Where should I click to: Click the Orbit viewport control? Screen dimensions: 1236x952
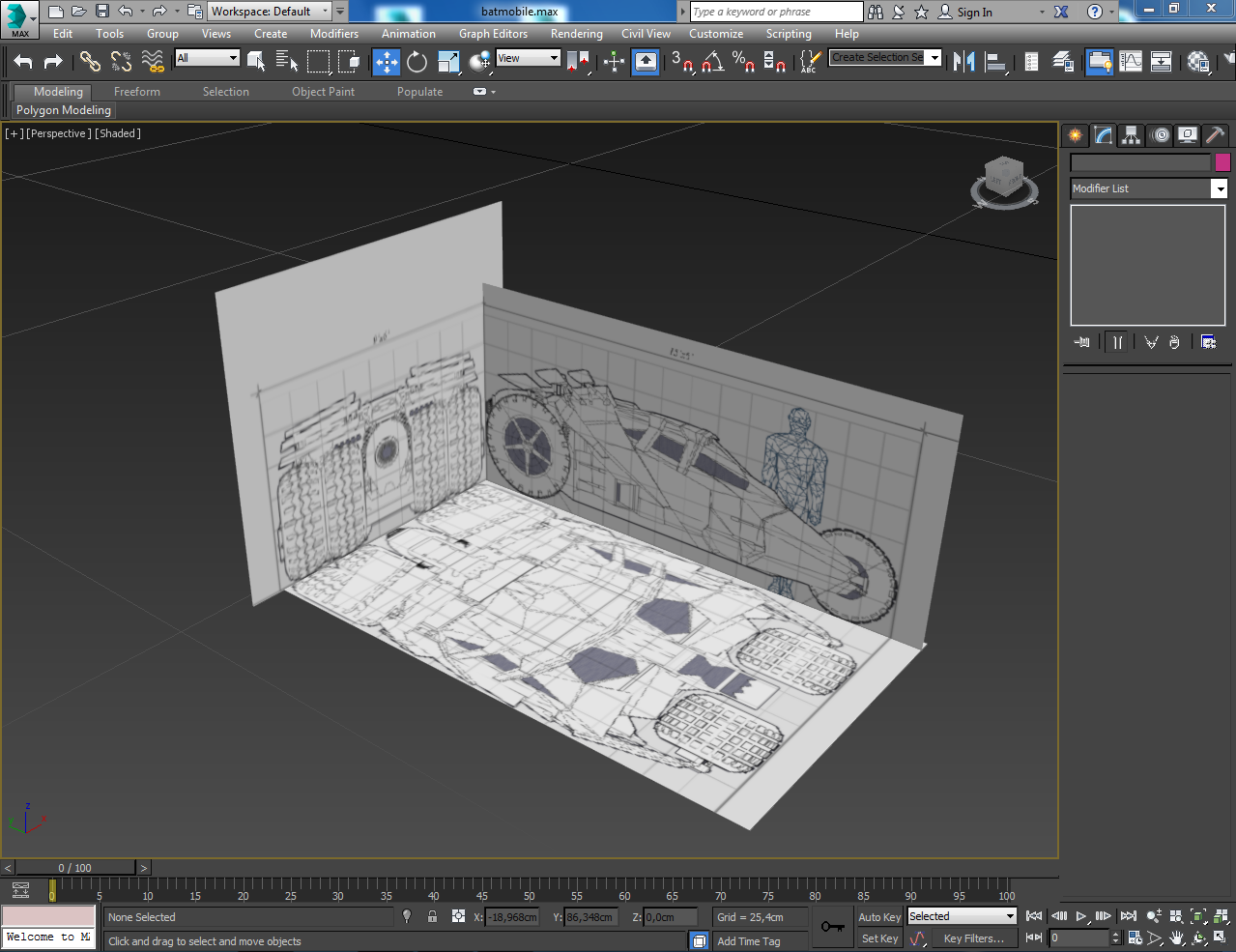[1199, 938]
